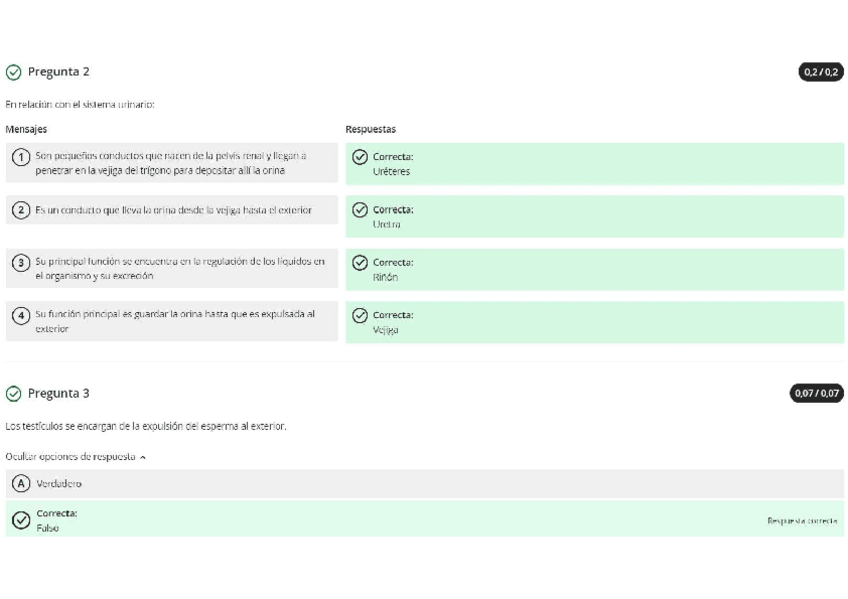Click the check icon next to Riñón answer
The width and height of the screenshot is (848, 599).
tap(360, 263)
